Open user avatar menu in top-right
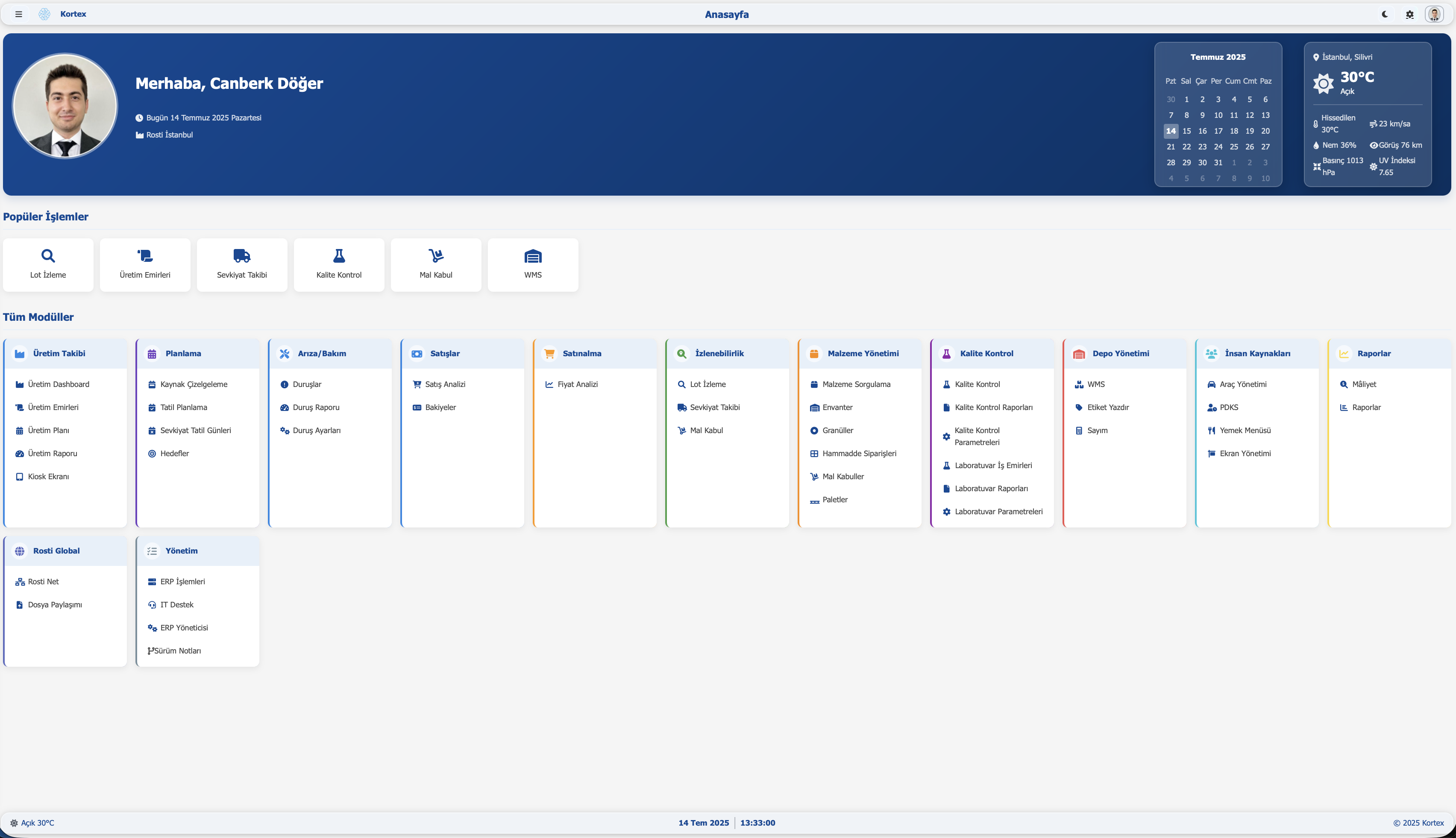Viewport: 1456px width, 838px height. [x=1433, y=15]
